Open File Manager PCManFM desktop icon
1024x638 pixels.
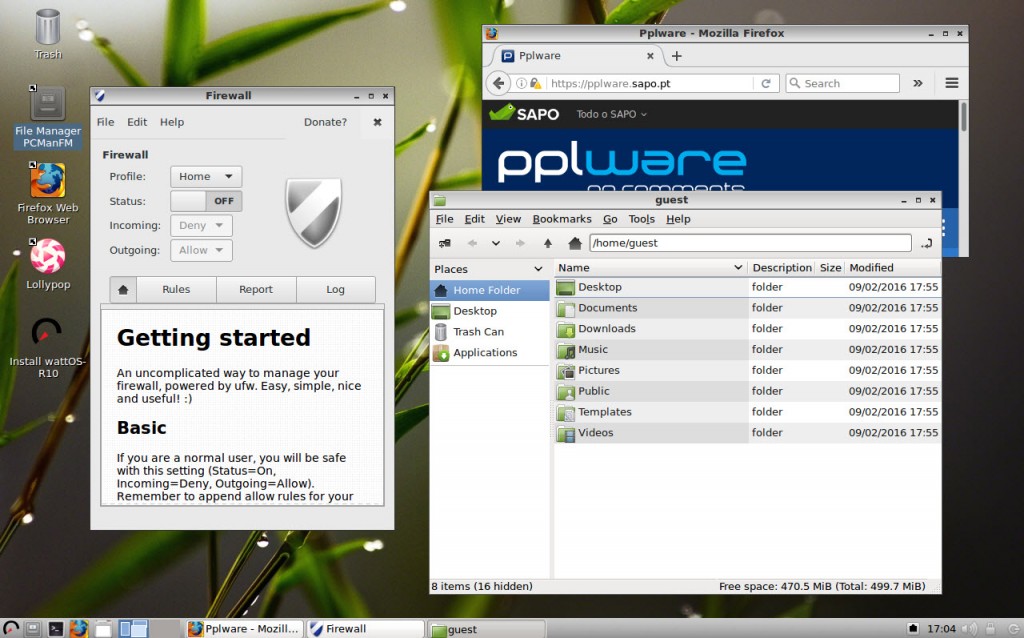[48, 116]
